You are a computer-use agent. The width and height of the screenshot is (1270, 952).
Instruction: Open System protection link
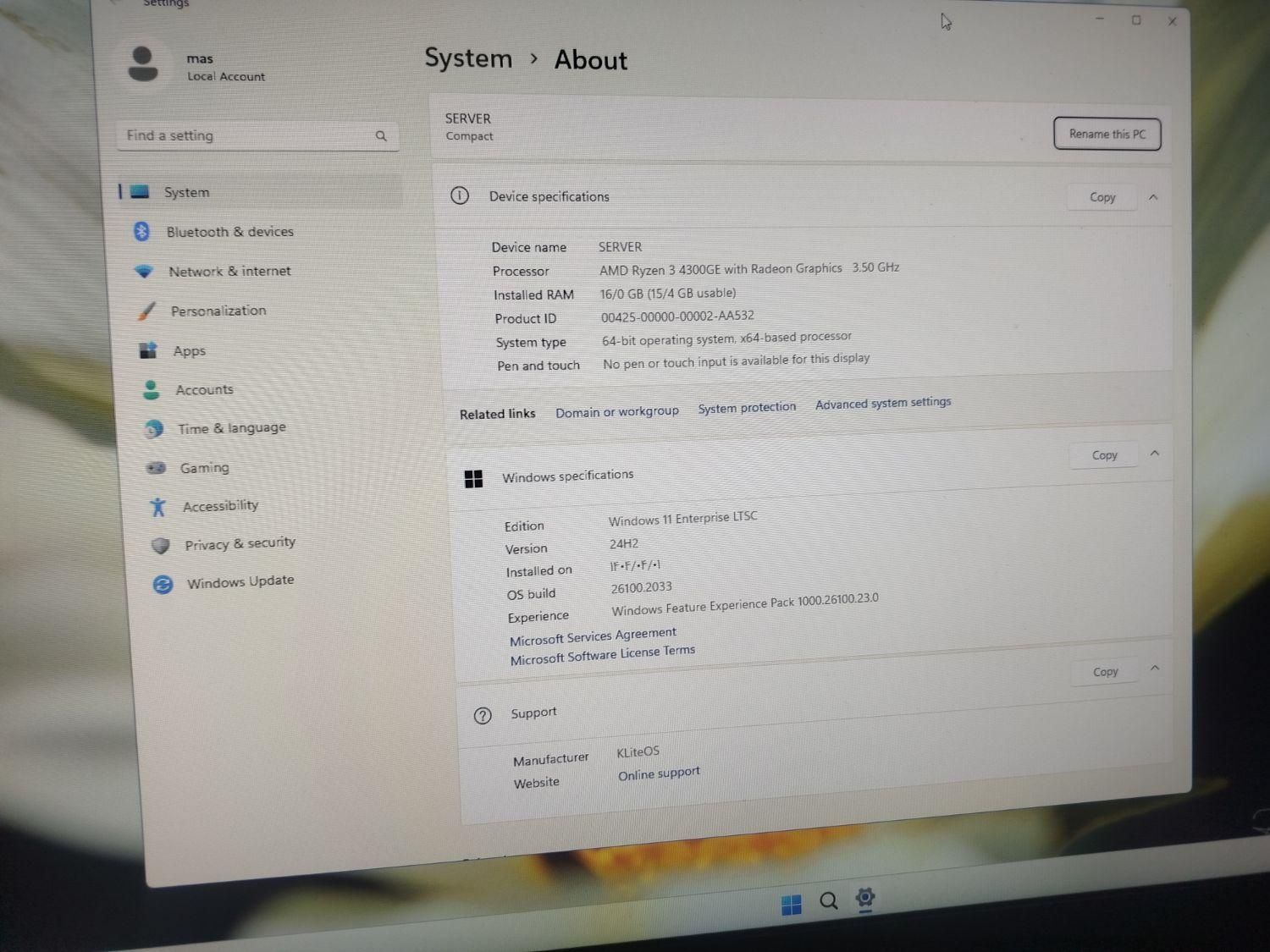click(747, 408)
